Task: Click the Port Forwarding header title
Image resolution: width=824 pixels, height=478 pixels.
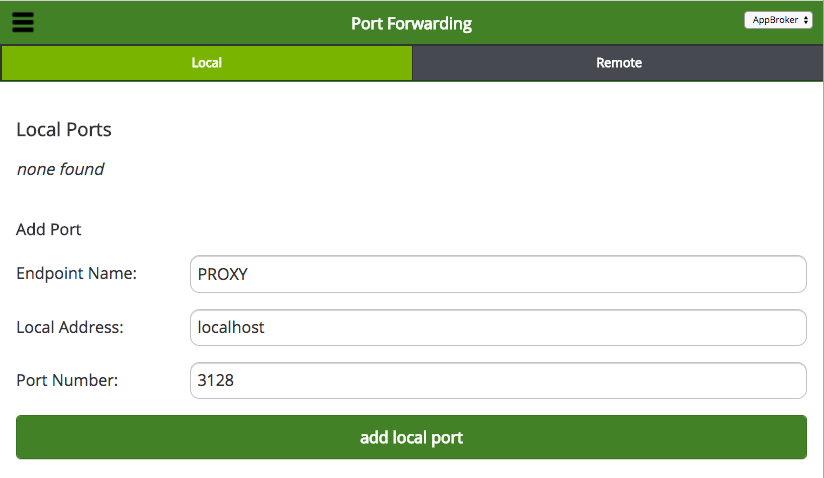Action: click(411, 24)
